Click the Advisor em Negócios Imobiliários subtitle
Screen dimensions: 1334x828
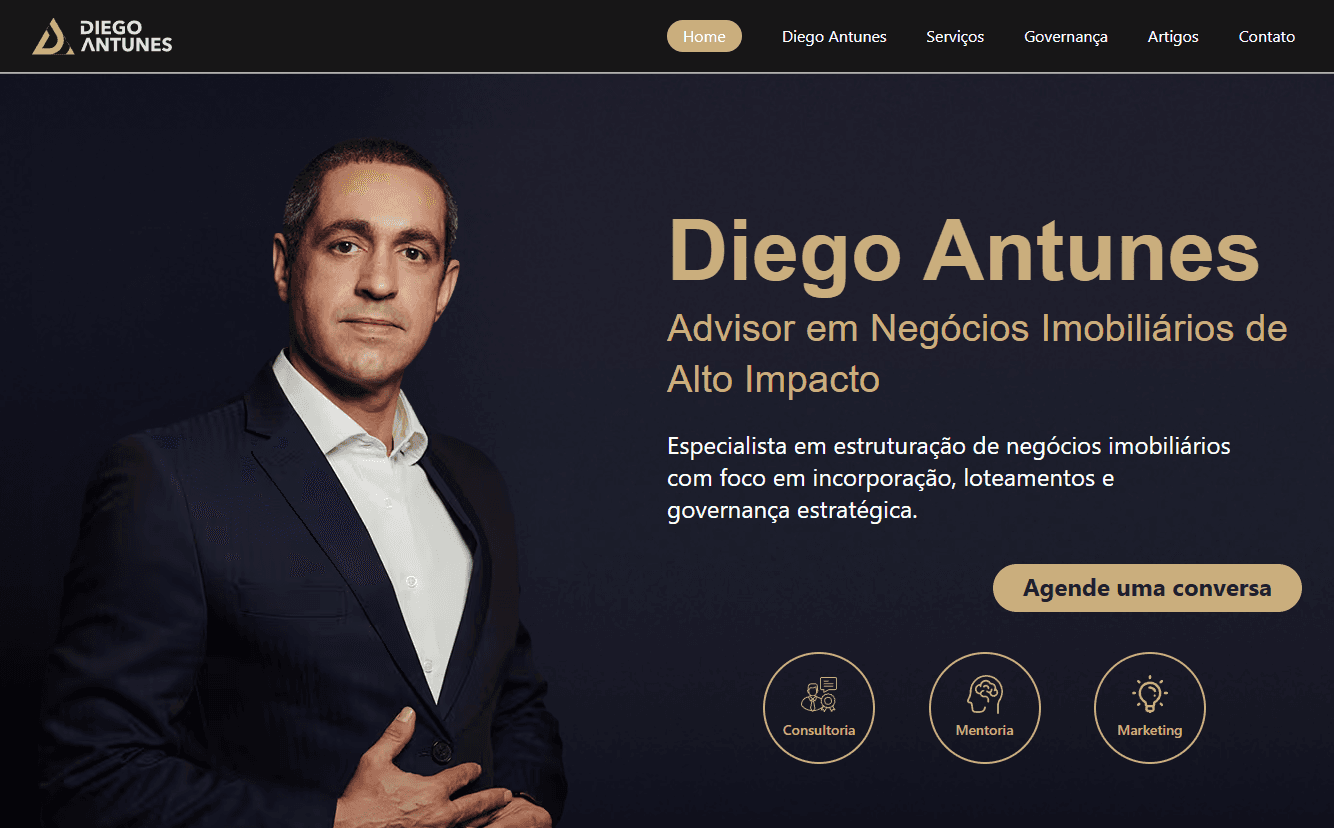977,353
